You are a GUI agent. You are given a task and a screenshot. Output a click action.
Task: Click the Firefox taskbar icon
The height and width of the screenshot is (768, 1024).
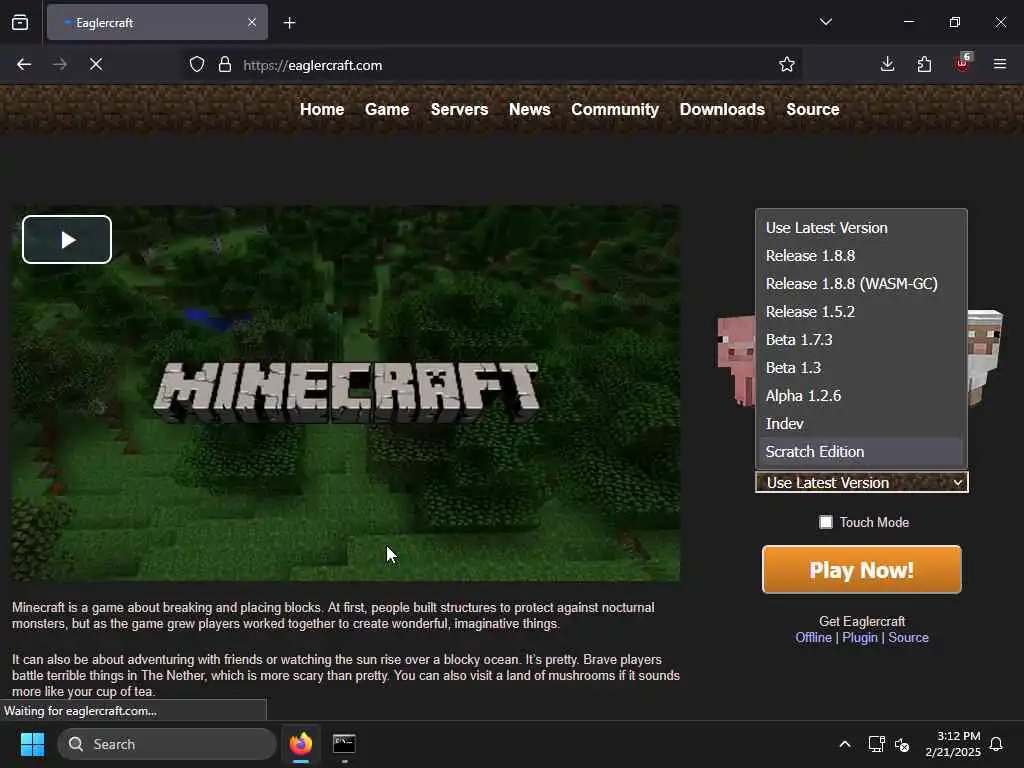click(x=301, y=744)
